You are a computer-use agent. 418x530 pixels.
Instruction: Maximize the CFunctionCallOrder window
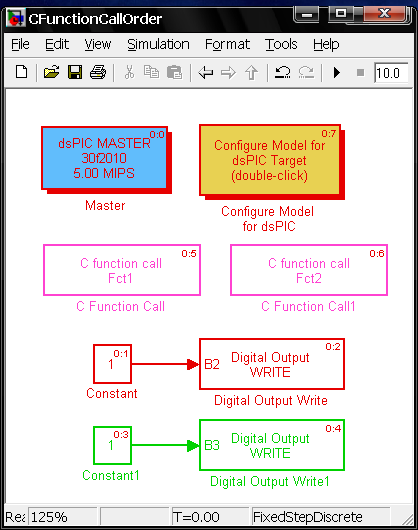pos(341,15)
